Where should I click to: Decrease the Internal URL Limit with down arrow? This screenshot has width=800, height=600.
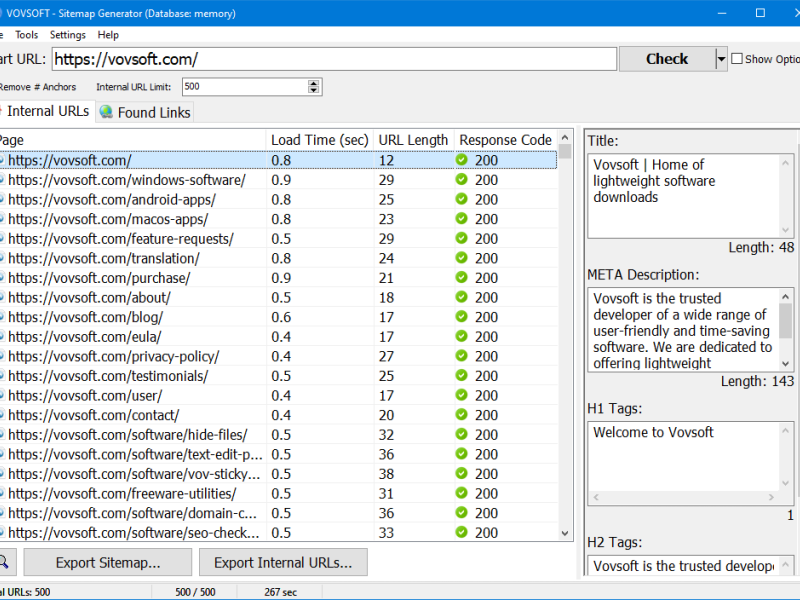[x=313, y=90]
